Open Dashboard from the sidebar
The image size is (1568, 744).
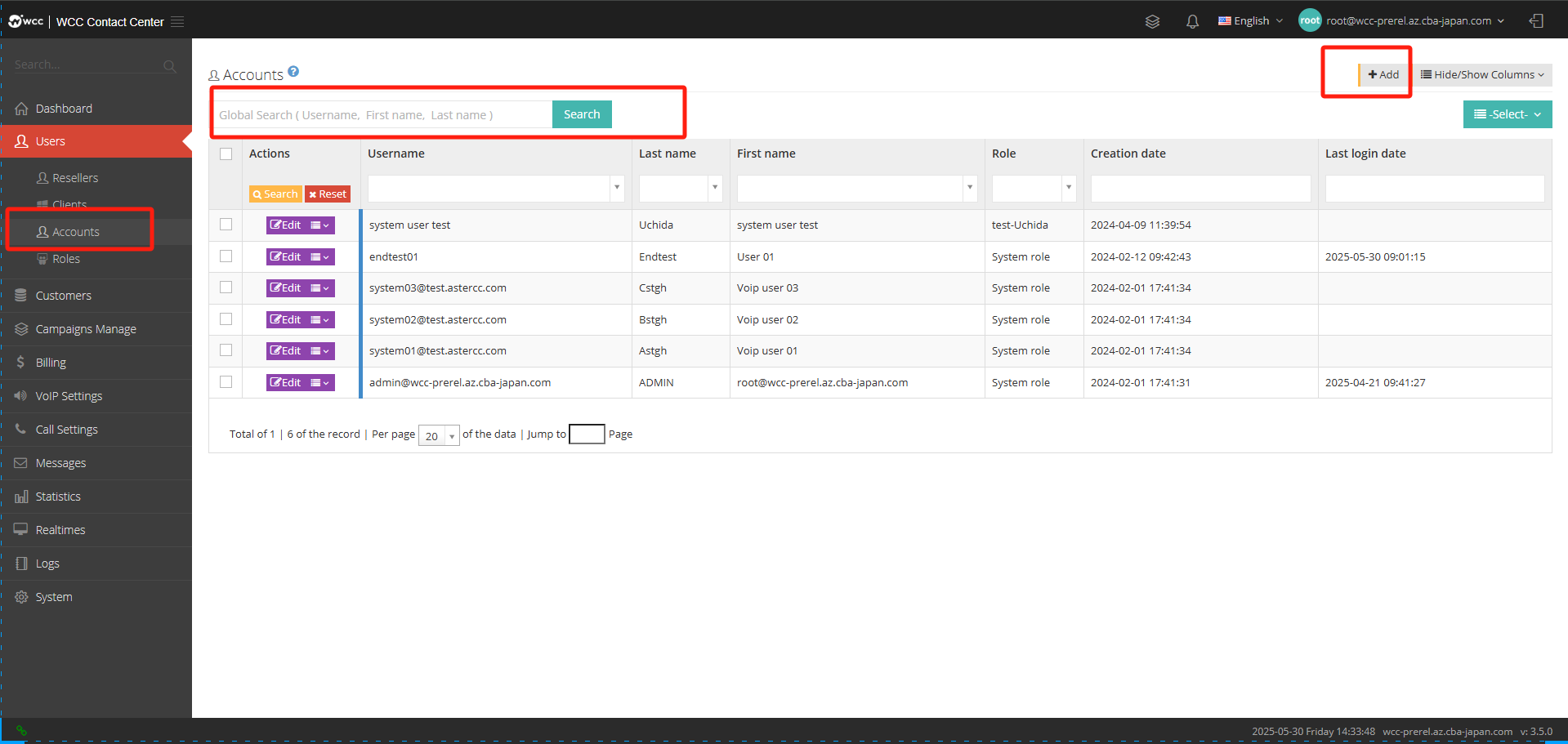point(96,109)
